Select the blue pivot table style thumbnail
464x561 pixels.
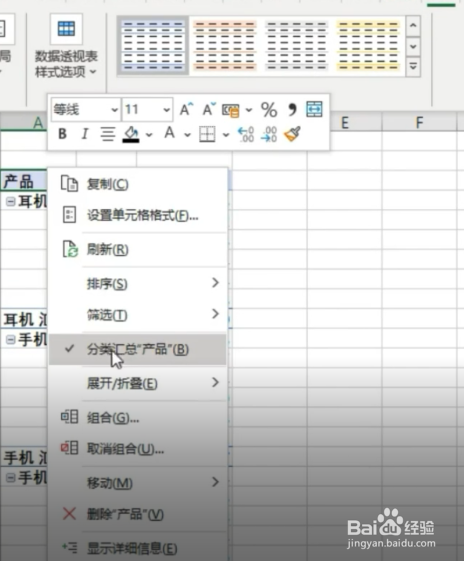pyautogui.click(x=153, y=45)
